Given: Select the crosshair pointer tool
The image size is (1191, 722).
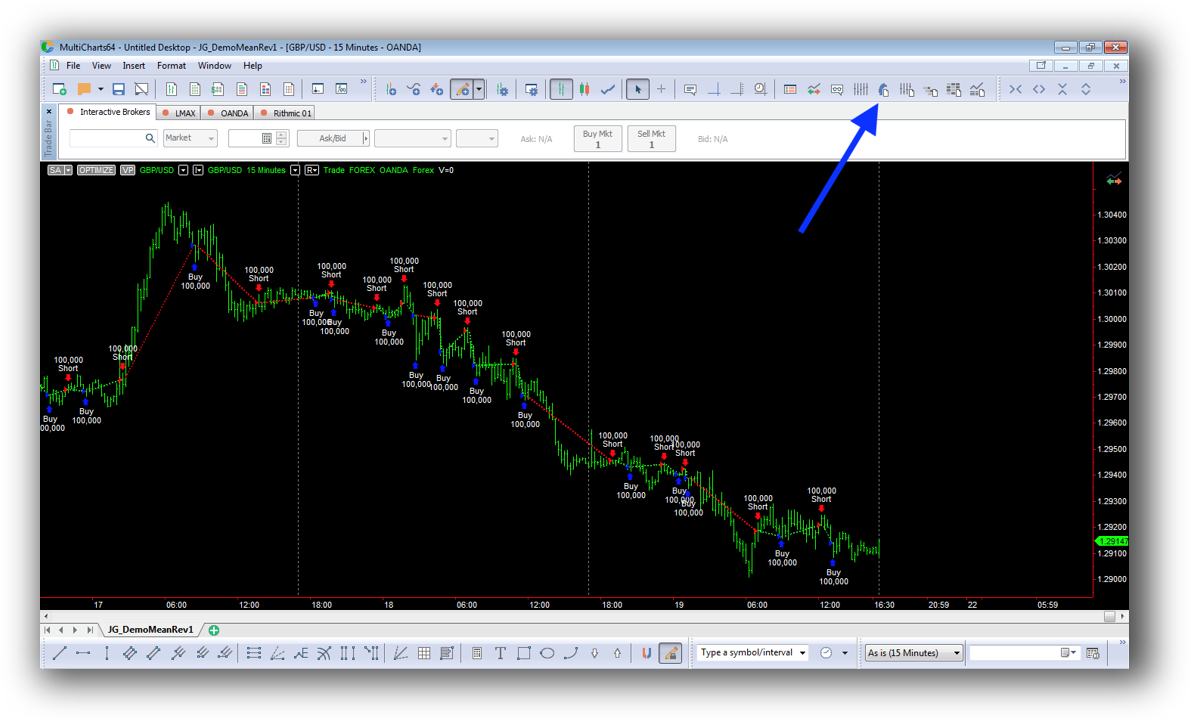Looking at the screenshot, I should [661, 90].
